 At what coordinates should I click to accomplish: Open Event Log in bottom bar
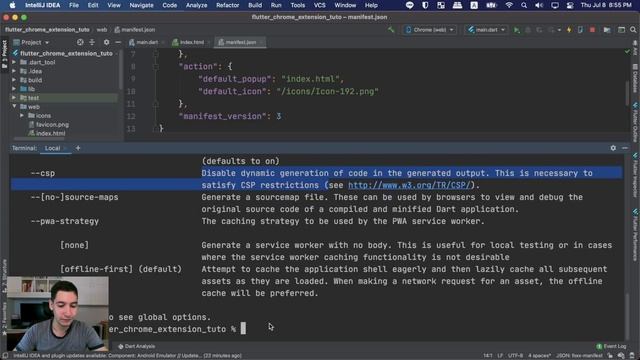pyautogui.click(x=611, y=346)
